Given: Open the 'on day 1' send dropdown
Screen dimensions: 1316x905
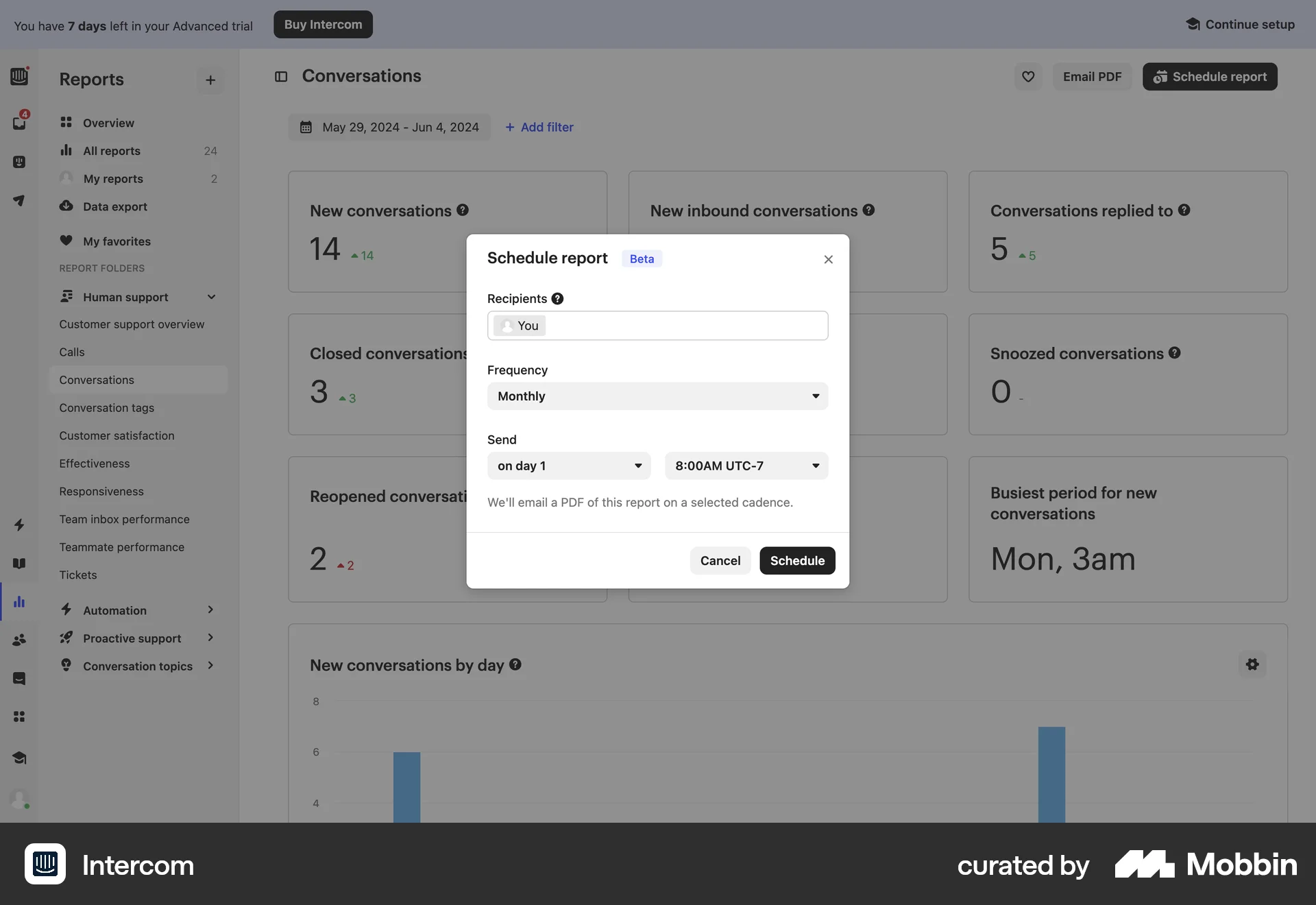Looking at the screenshot, I should point(568,466).
